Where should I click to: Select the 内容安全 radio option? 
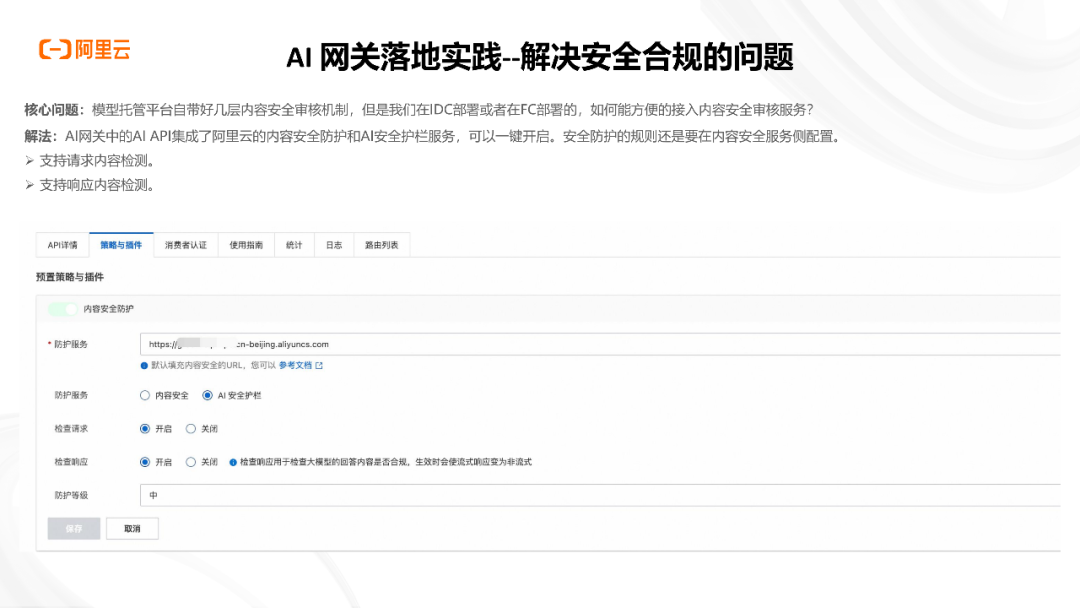146,395
